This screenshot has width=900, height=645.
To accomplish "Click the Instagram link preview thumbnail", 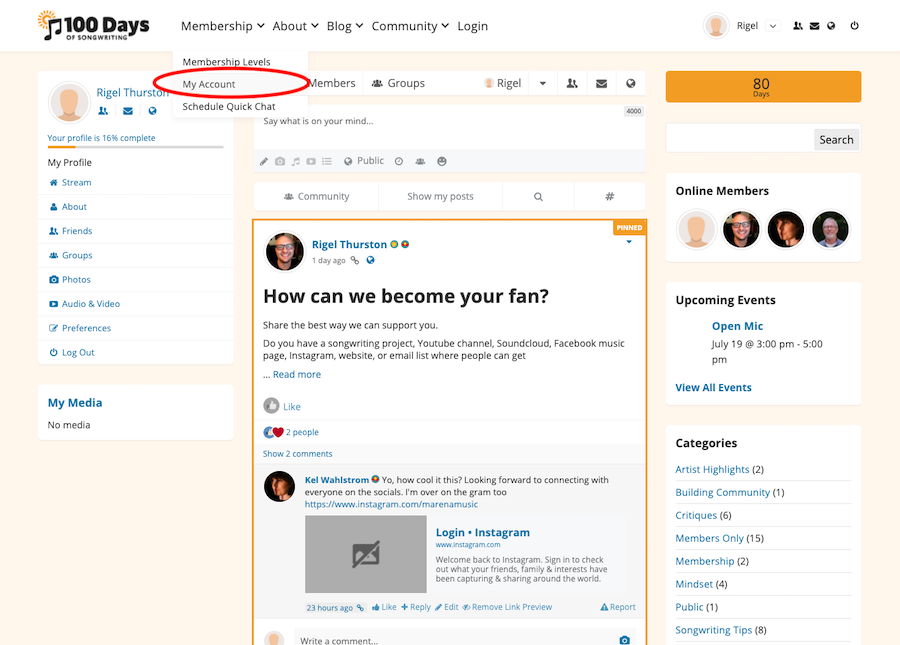I will tap(366, 554).
